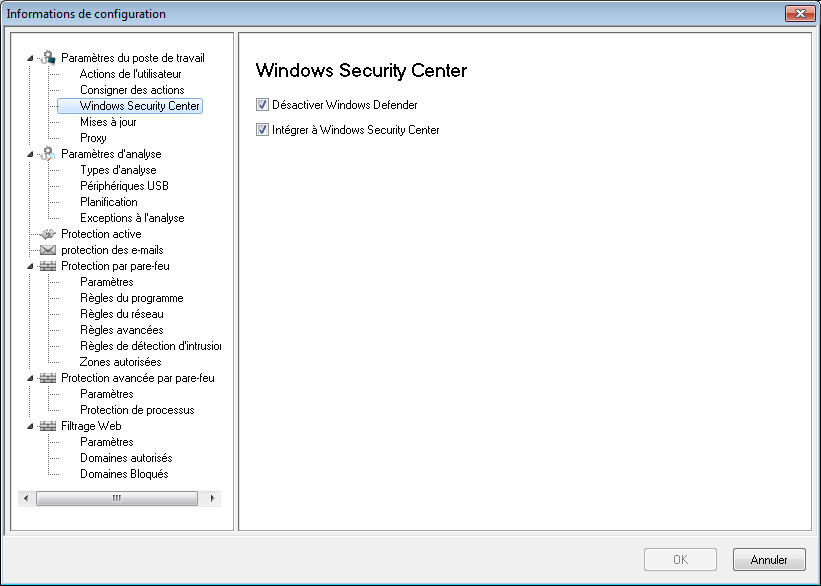This screenshot has width=821, height=586.
Task: Toggle the Intégrer à Windows Security Center checkbox
Action: pyautogui.click(x=262, y=130)
